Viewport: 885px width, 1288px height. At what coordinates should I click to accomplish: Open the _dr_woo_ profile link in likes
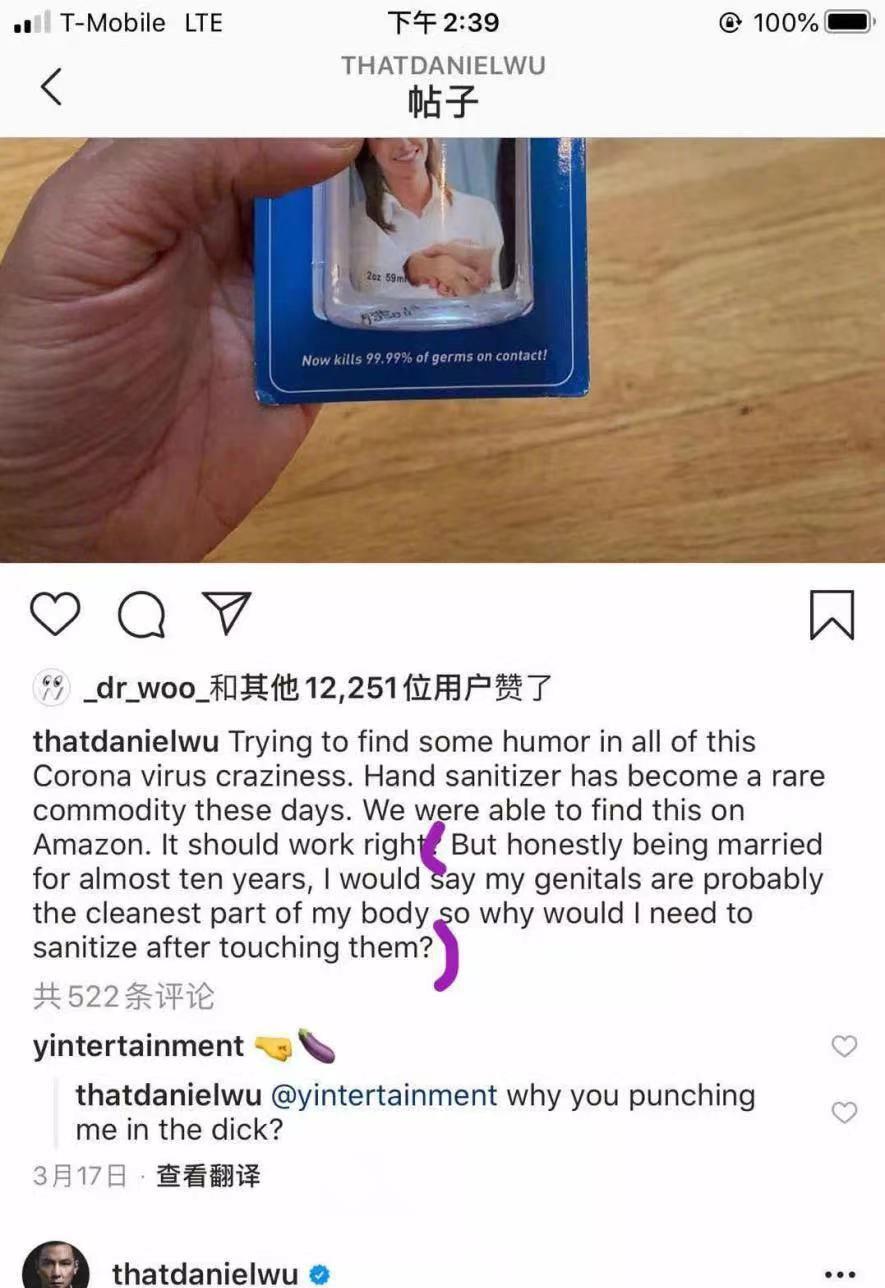click(x=153, y=688)
